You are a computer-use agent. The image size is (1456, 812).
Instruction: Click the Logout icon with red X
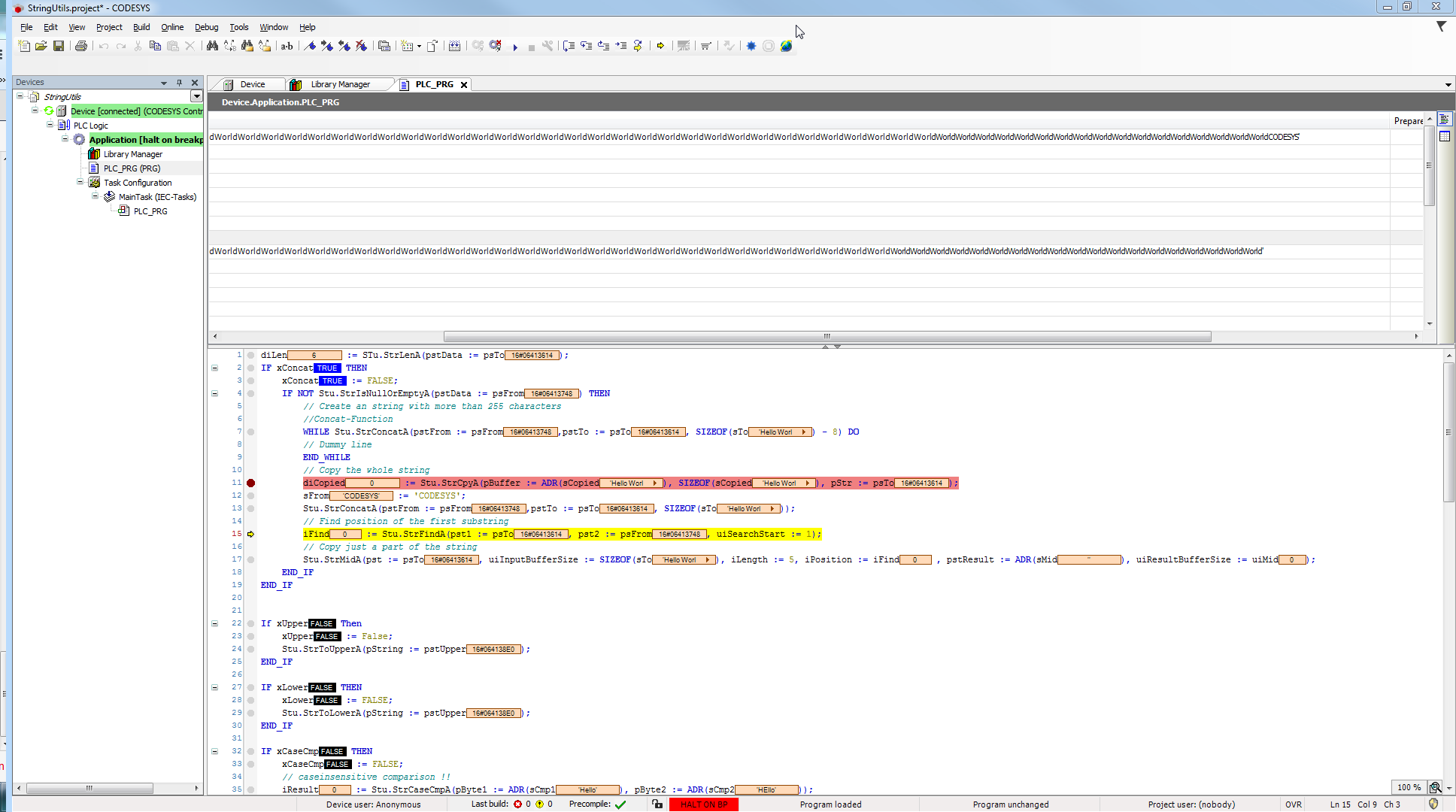click(x=495, y=46)
